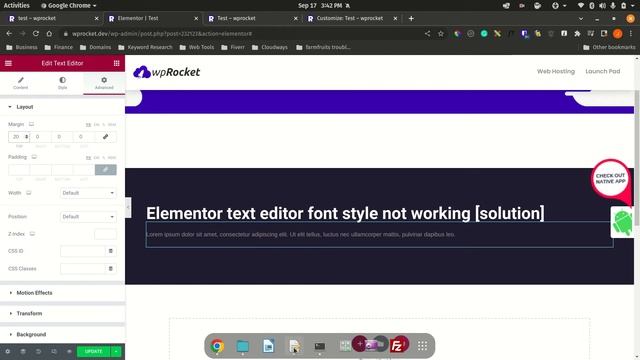Open the Files manager from the dock

click(242, 346)
